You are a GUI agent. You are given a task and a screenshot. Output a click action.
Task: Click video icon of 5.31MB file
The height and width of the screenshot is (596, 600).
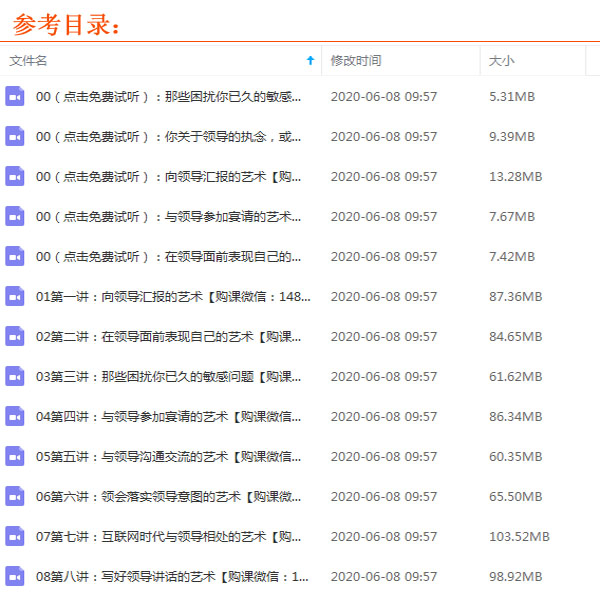pyautogui.click(x=14, y=96)
